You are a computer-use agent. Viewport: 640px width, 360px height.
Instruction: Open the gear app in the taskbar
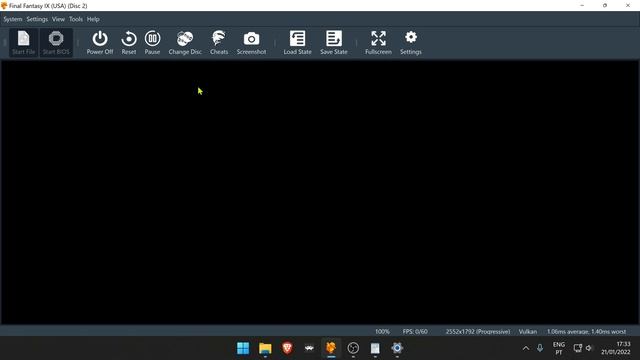point(397,348)
